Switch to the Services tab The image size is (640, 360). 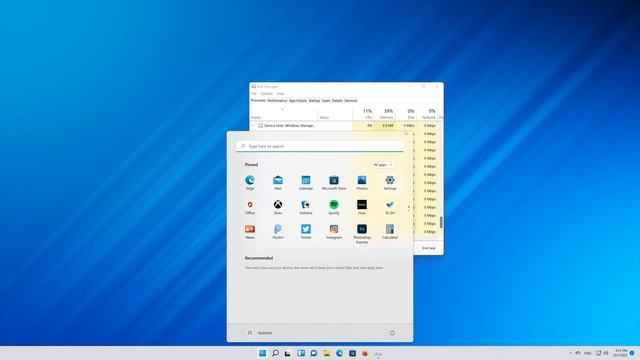[351, 100]
